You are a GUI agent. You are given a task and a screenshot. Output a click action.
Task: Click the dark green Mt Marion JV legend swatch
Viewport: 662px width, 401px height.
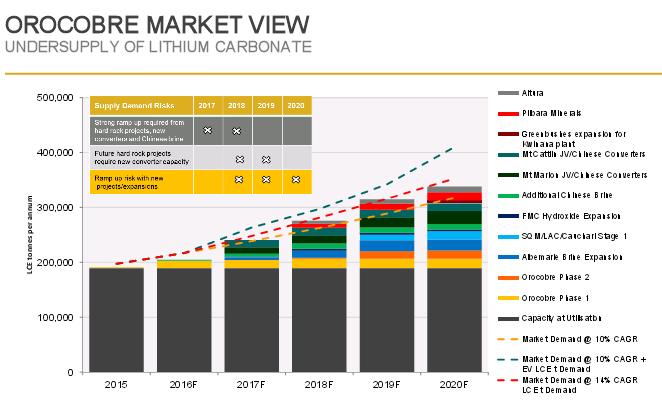(x=508, y=175)
